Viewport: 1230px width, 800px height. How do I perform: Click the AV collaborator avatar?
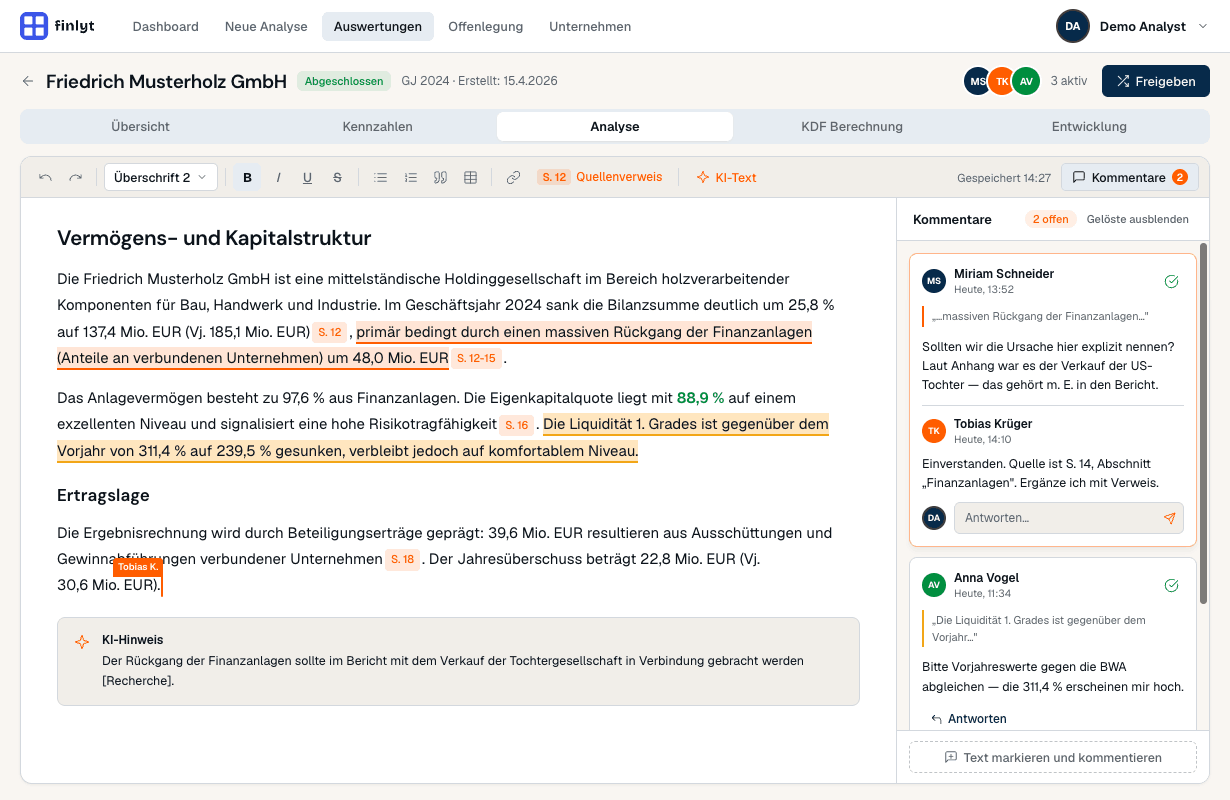1026,81
